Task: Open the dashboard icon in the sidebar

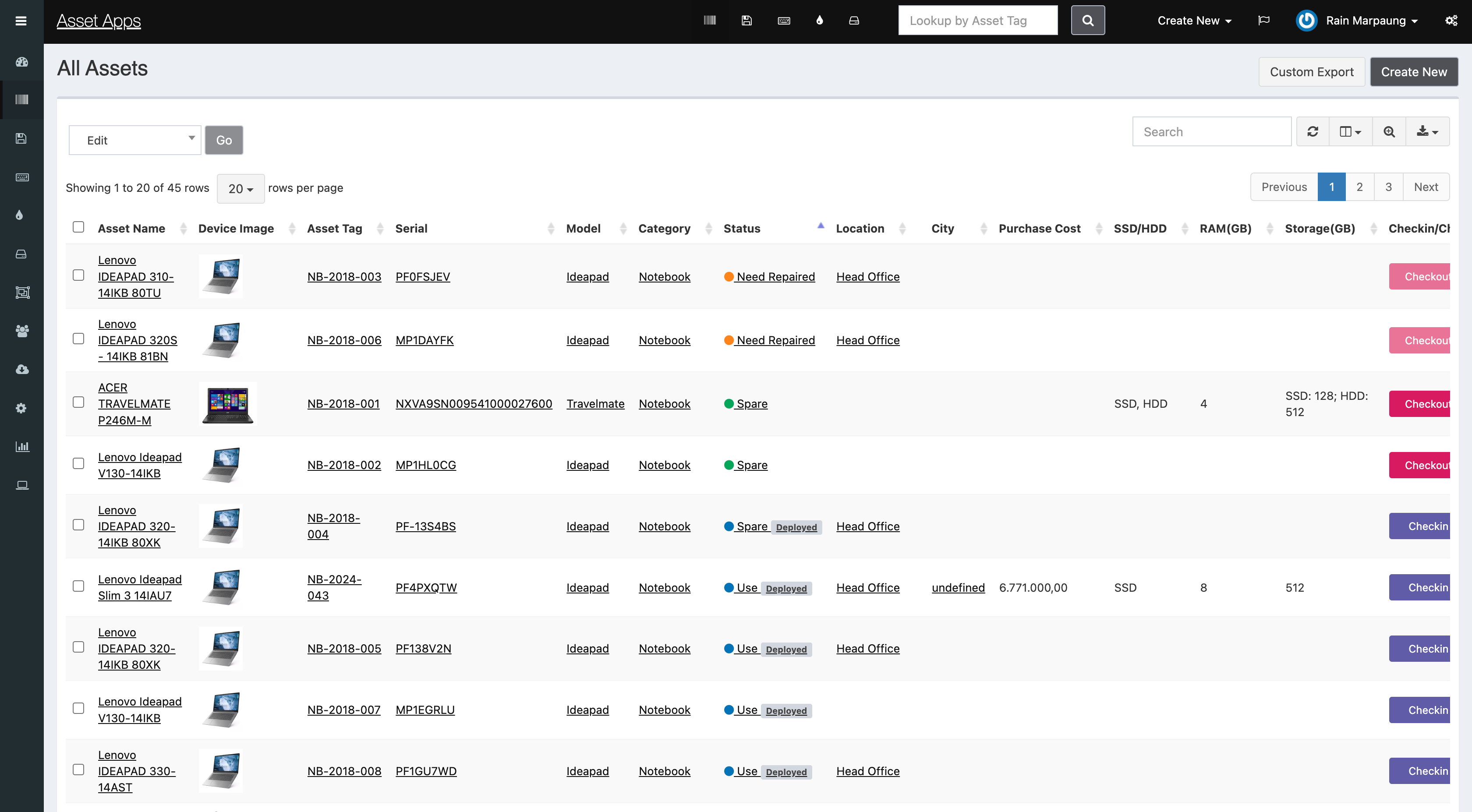Action: point(22,62)
